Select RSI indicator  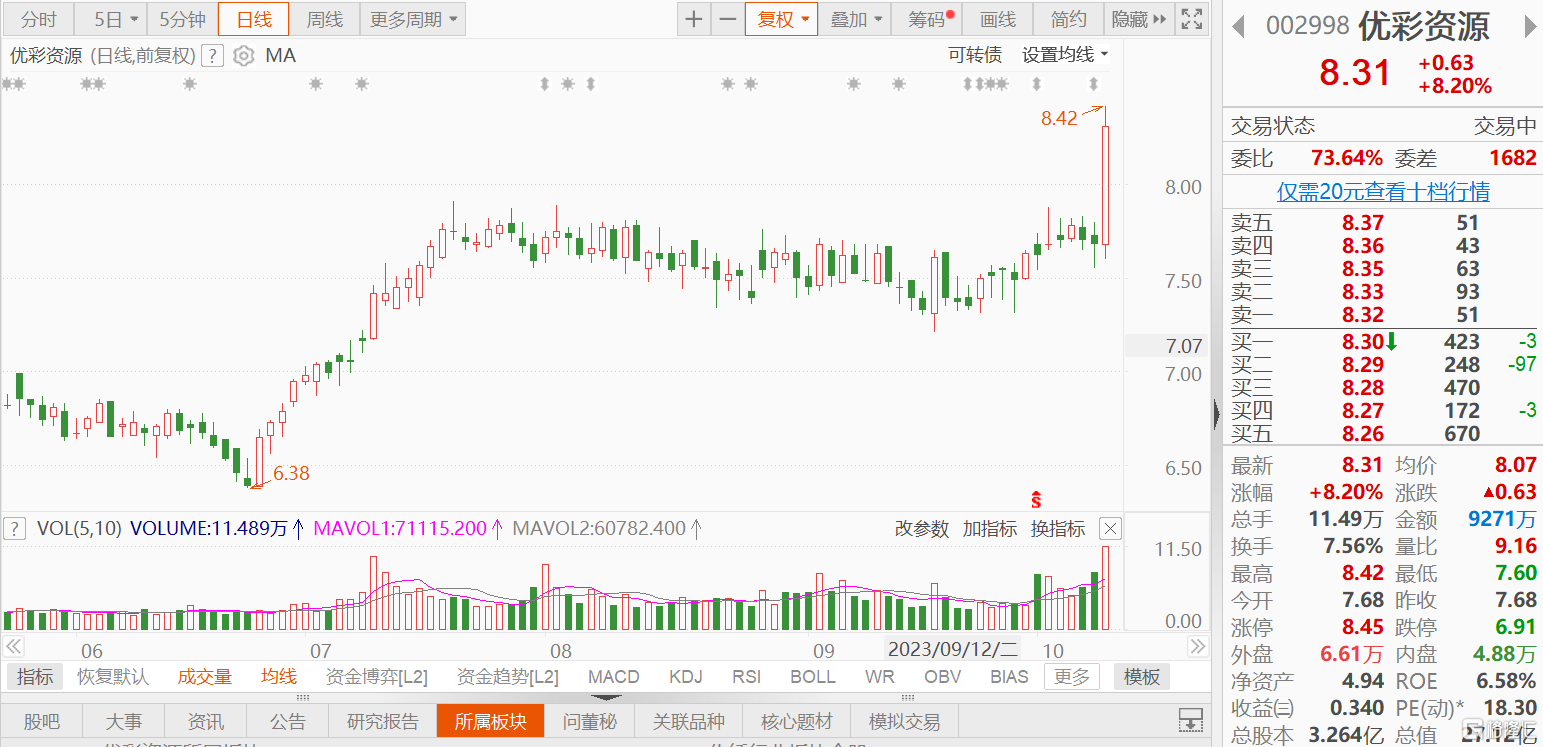(x=746, y=677)
